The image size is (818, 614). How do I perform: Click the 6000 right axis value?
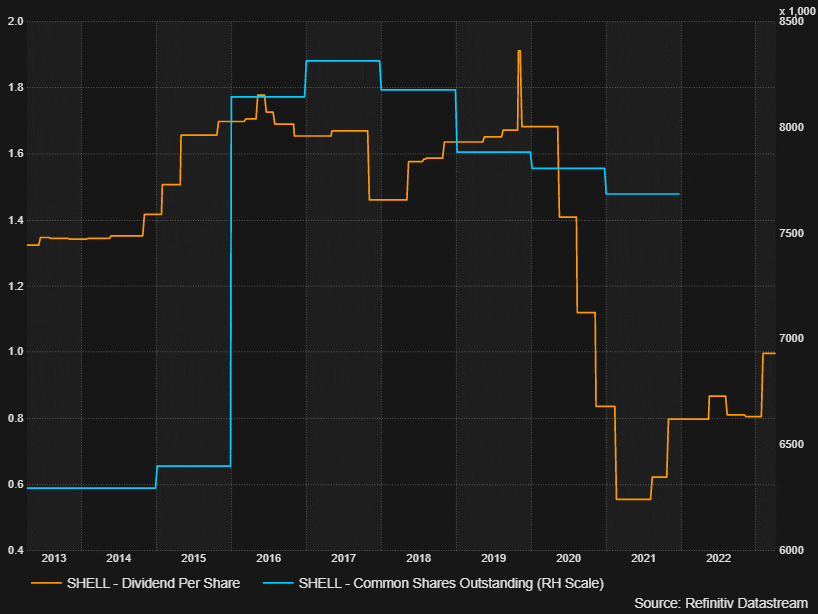[x=791, y=550]
